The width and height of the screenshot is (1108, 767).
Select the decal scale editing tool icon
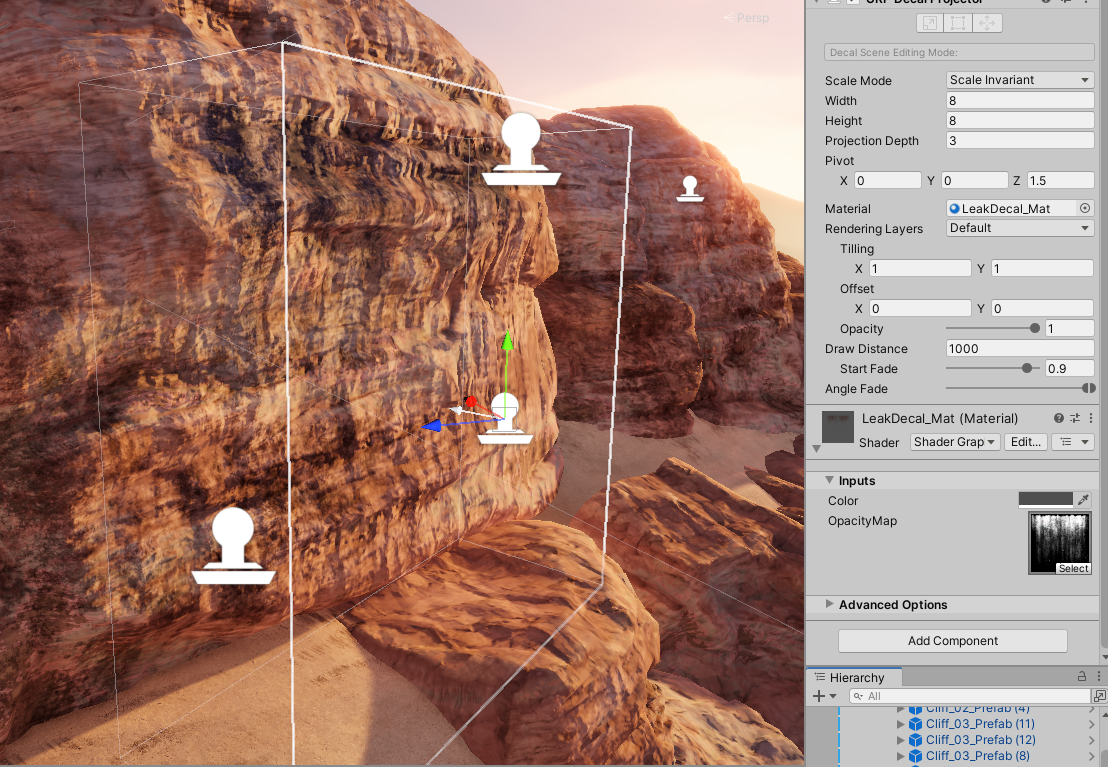click(930, 23)
